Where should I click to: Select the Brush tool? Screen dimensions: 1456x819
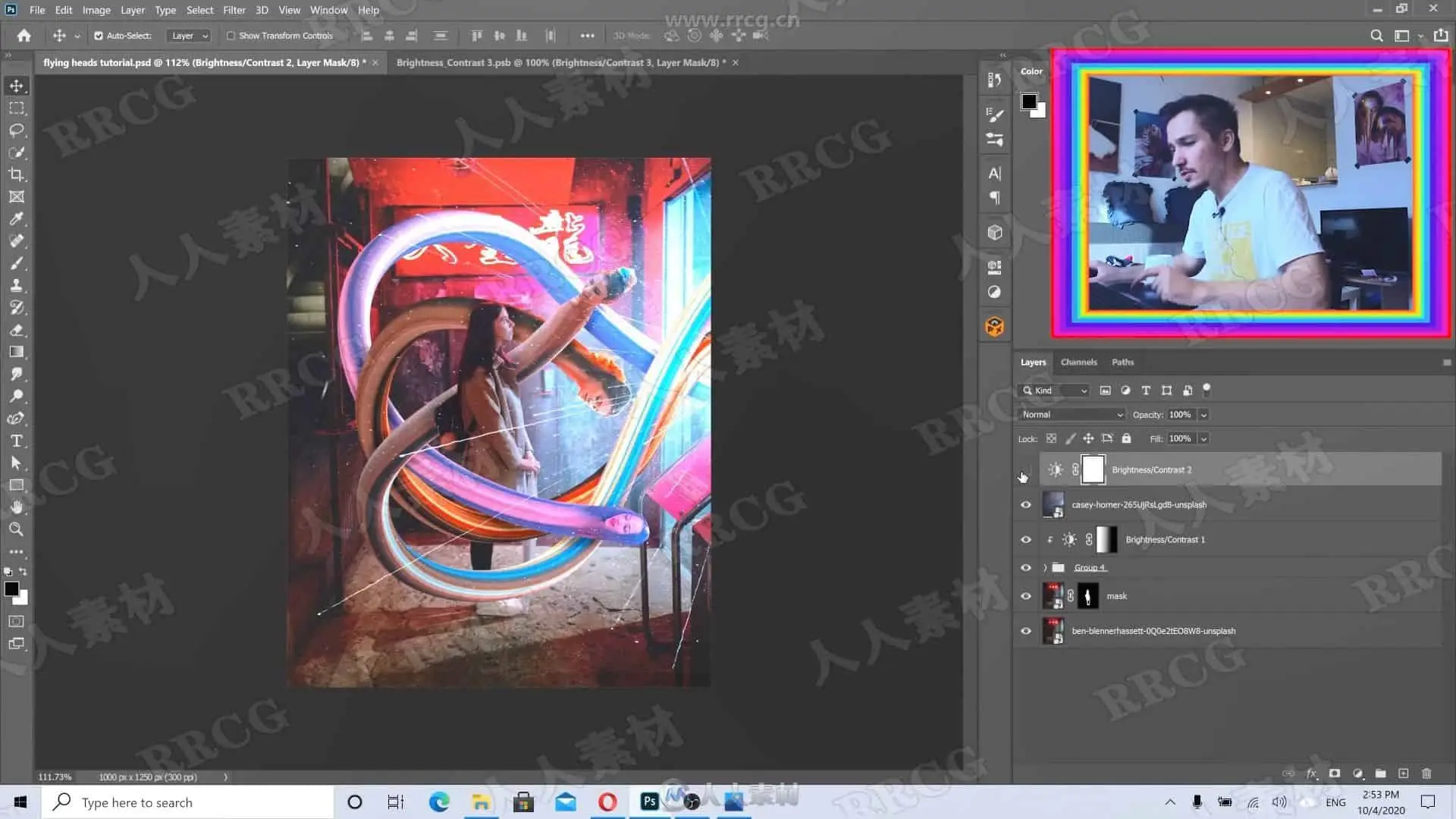pos(17,263)
